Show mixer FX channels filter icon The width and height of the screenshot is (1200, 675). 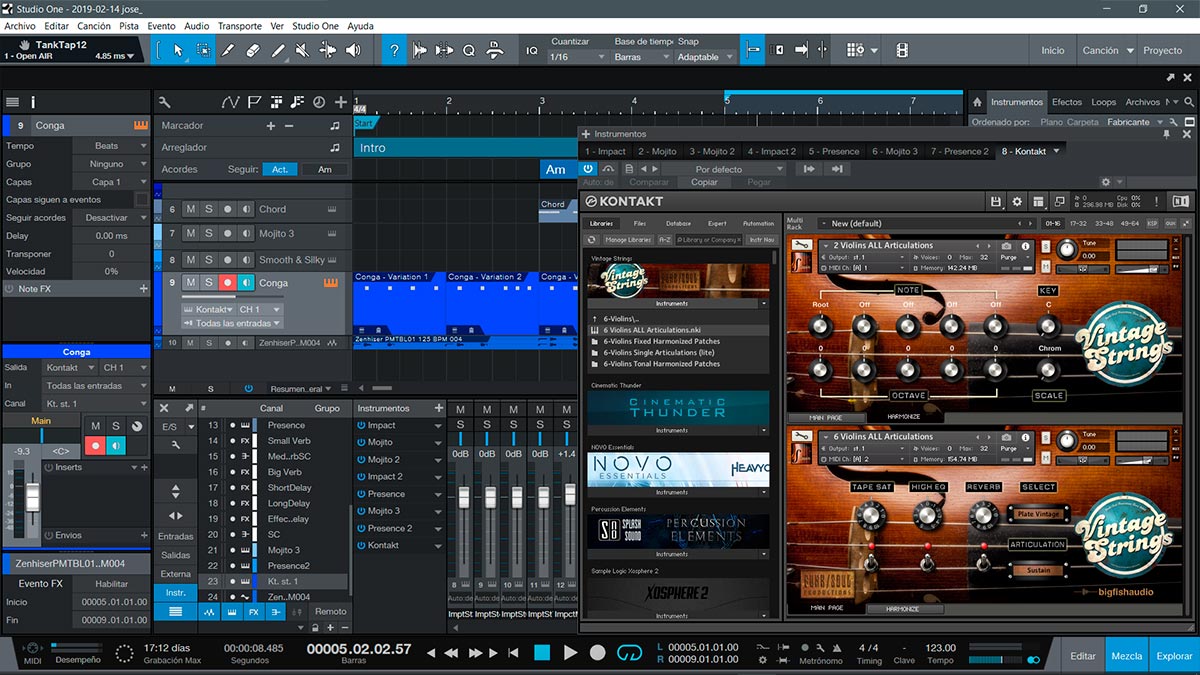[253, 612]
